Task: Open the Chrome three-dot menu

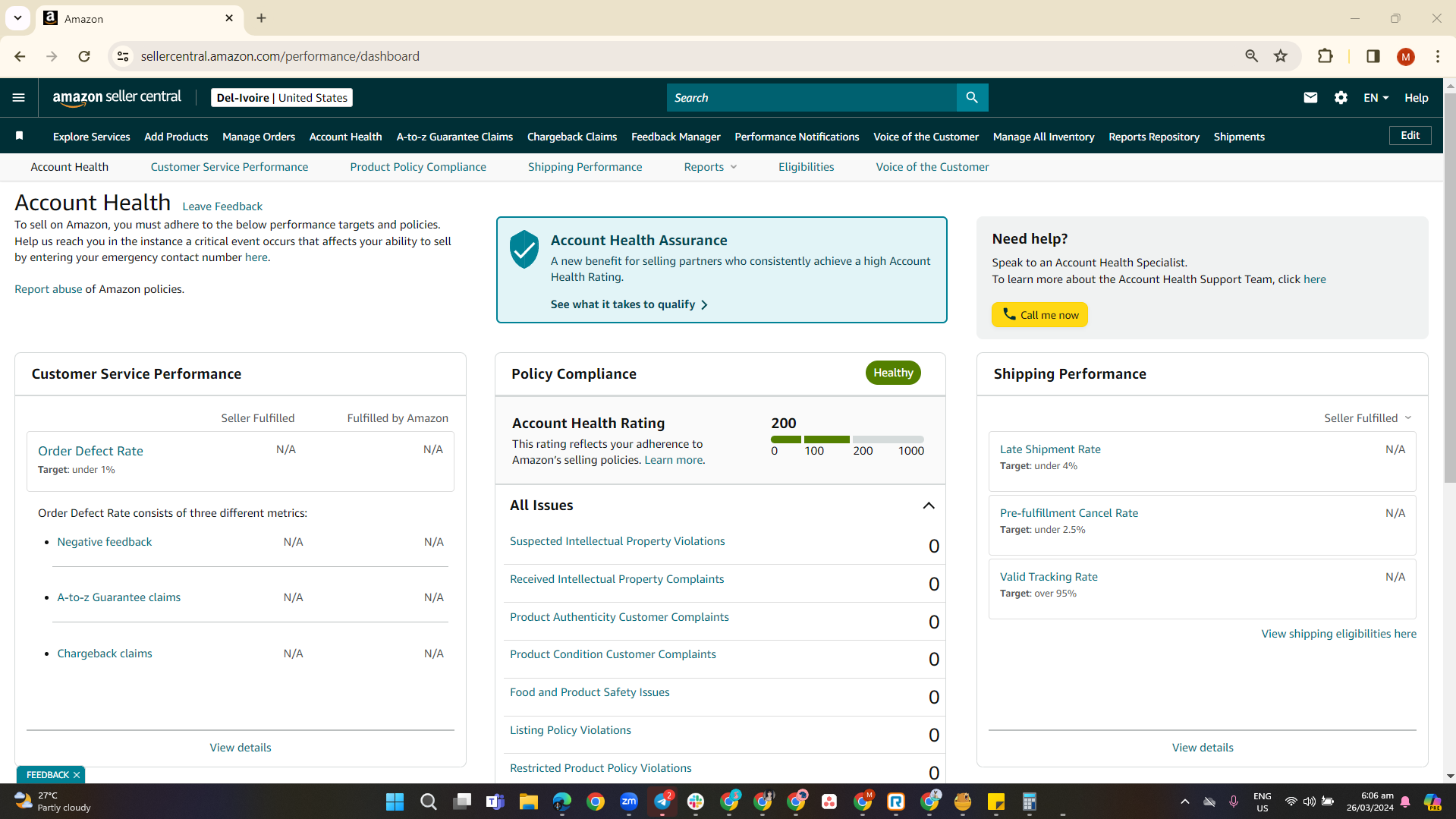Action: click(x=1438, y=56)
